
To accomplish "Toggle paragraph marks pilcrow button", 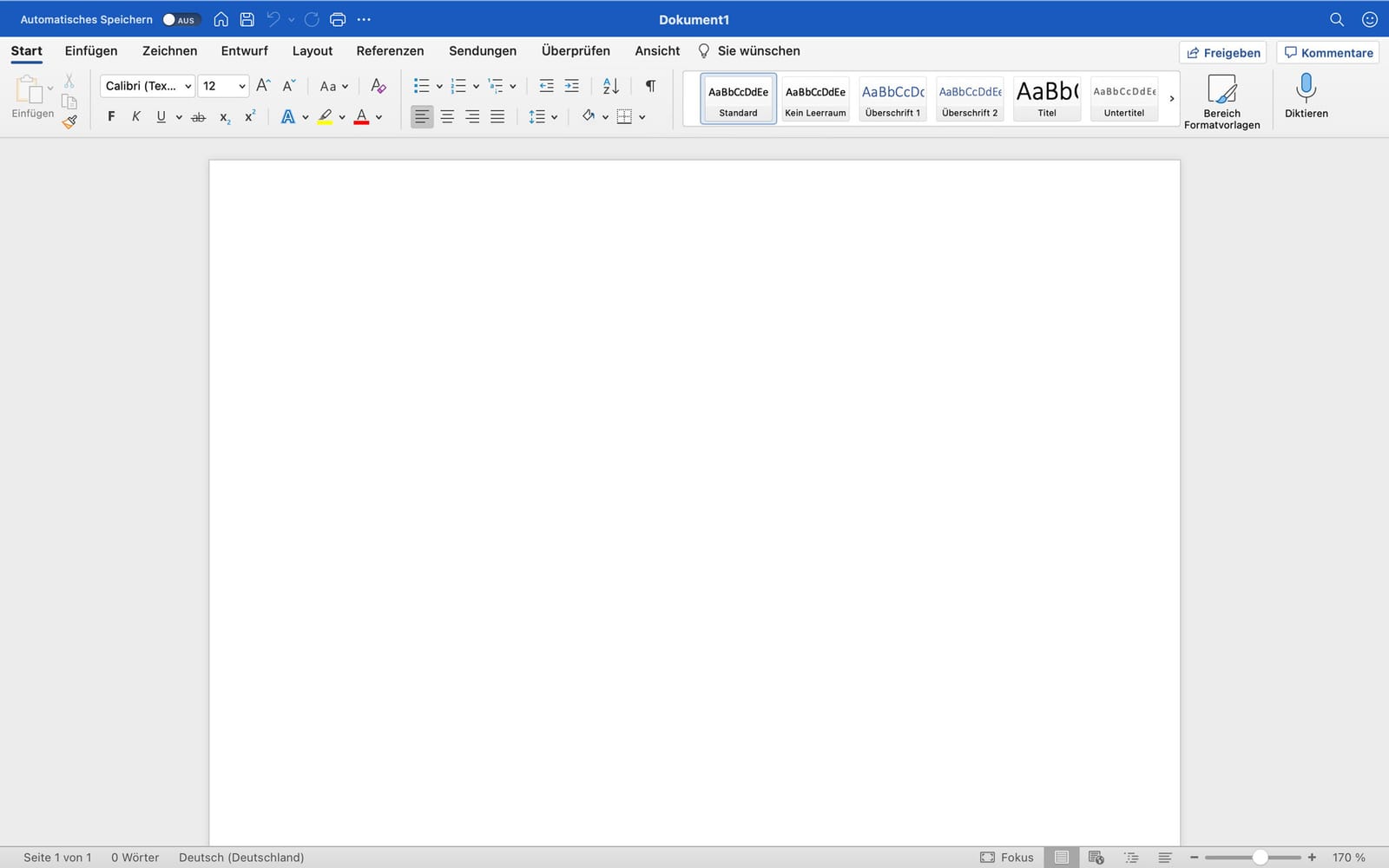I will tap(650, 85).
